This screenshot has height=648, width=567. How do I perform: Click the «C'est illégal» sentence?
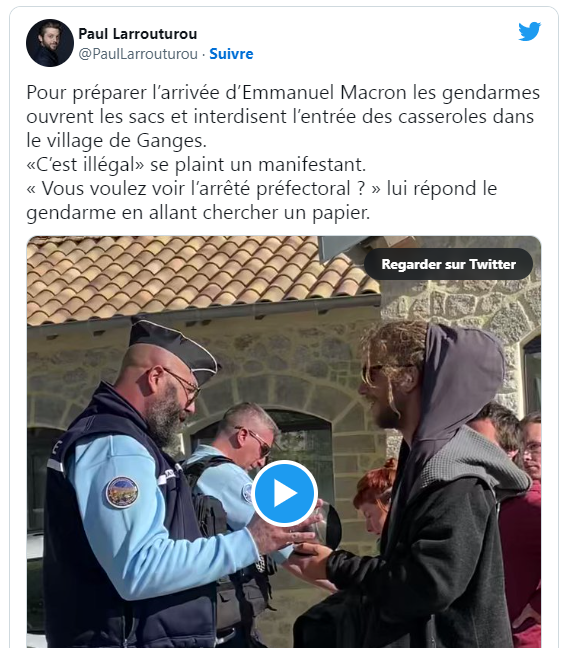click(196, 164)
